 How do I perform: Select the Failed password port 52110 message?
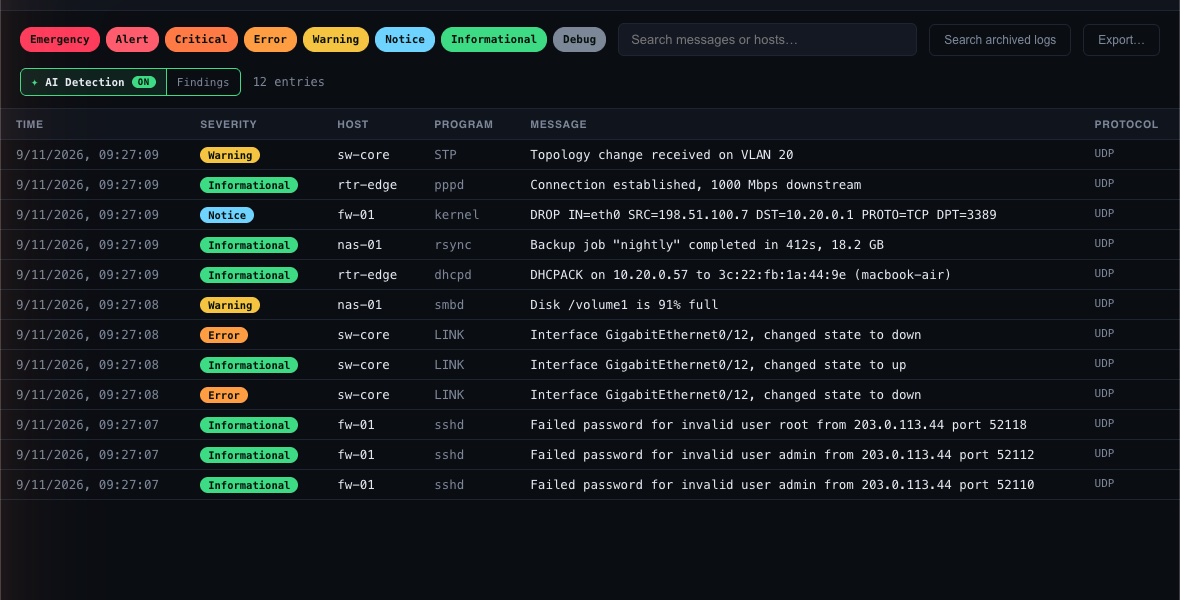point(782,485)
